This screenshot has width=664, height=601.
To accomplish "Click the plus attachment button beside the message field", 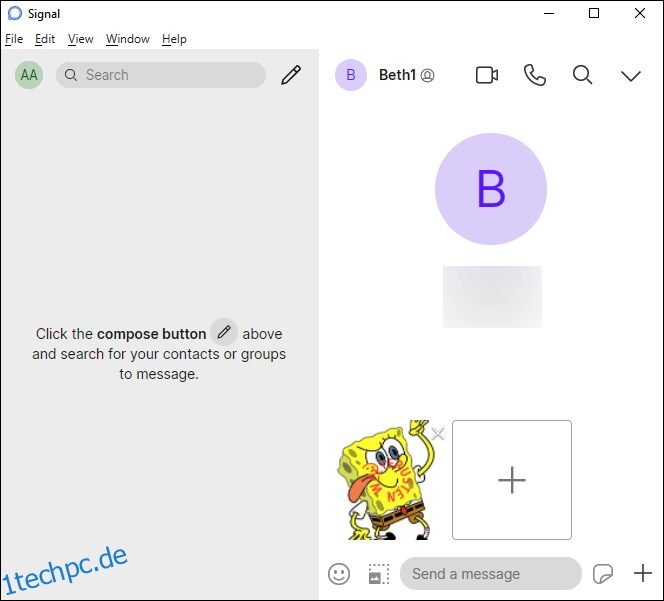I will 642,573.
